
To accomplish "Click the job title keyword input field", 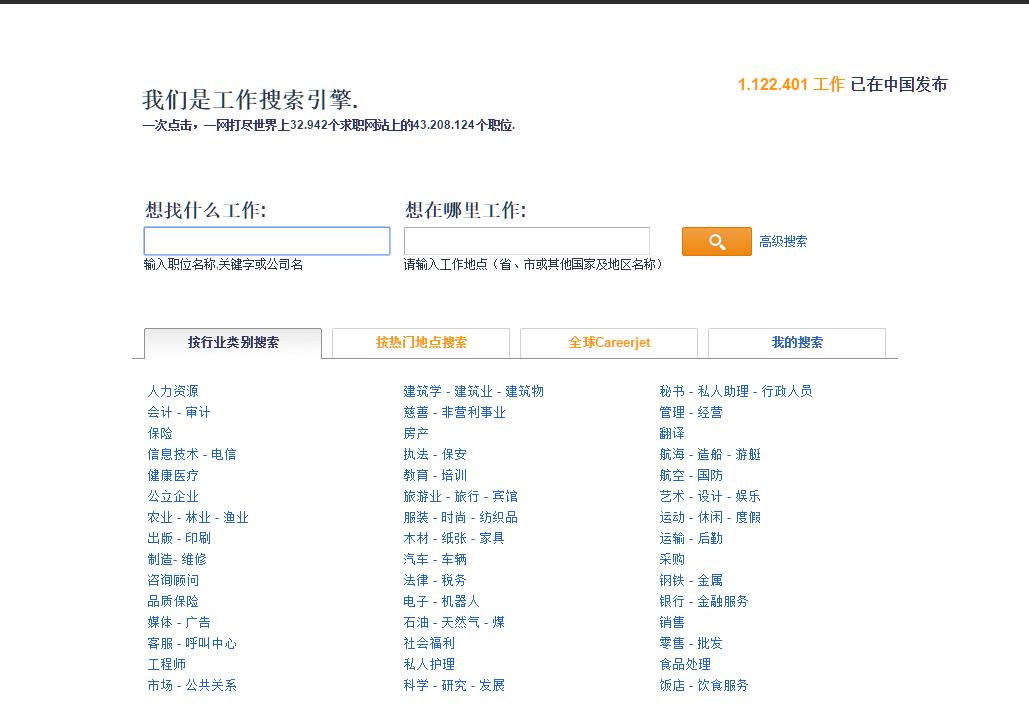I will pos(266,240).
